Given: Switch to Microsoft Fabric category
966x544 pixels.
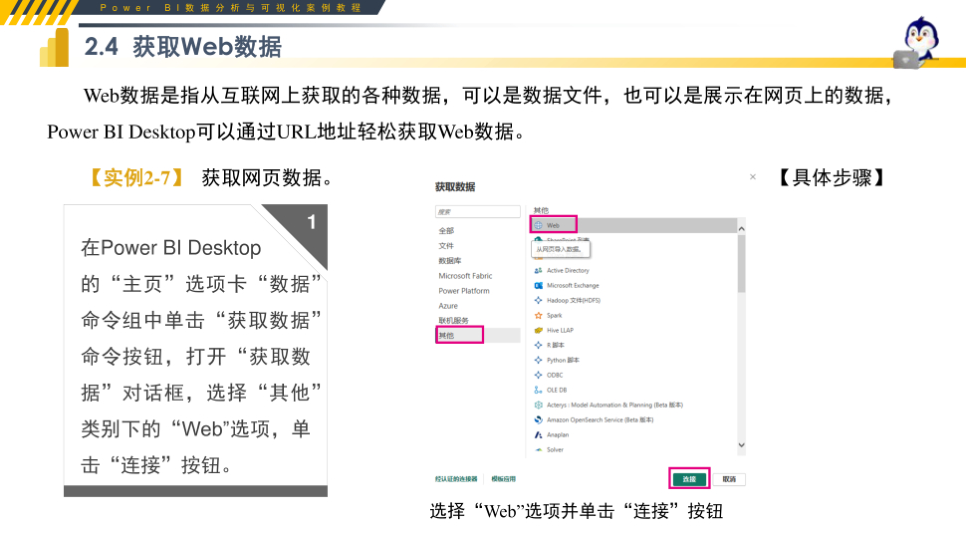Looking at the screenshot, I should click(x=465, y=276).
